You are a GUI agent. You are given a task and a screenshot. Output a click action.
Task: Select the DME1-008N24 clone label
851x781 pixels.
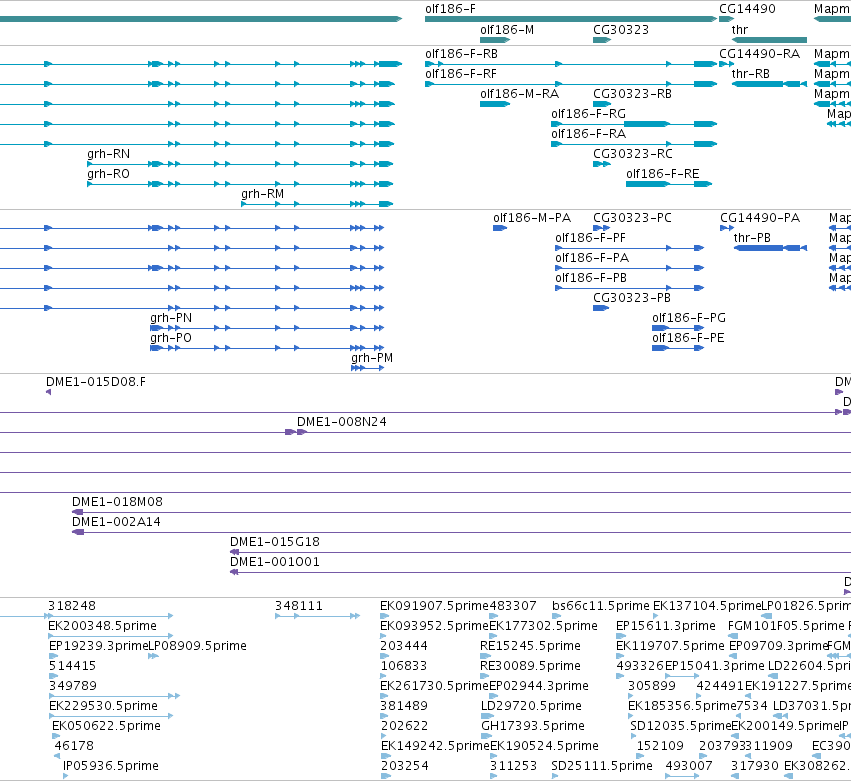point(342,422)
